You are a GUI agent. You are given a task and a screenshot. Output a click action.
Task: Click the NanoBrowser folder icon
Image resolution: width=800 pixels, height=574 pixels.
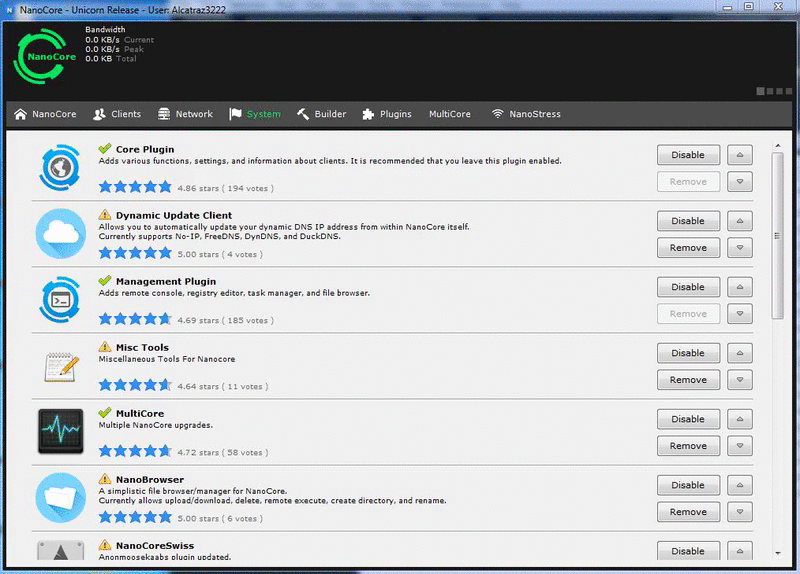[x=61, y=497]
